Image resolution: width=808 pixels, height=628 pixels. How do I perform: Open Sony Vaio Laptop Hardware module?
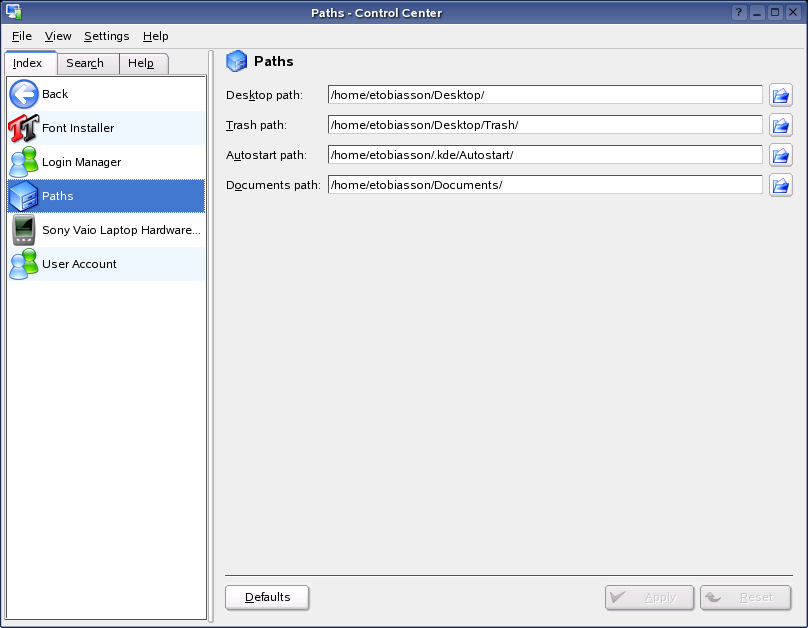click(120, 230)
